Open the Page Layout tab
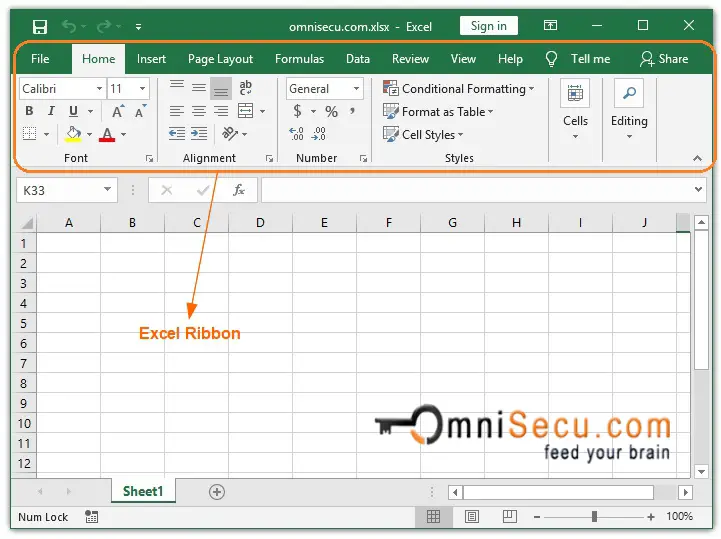Viewport: 721px width, 539px height. point(220,59)
